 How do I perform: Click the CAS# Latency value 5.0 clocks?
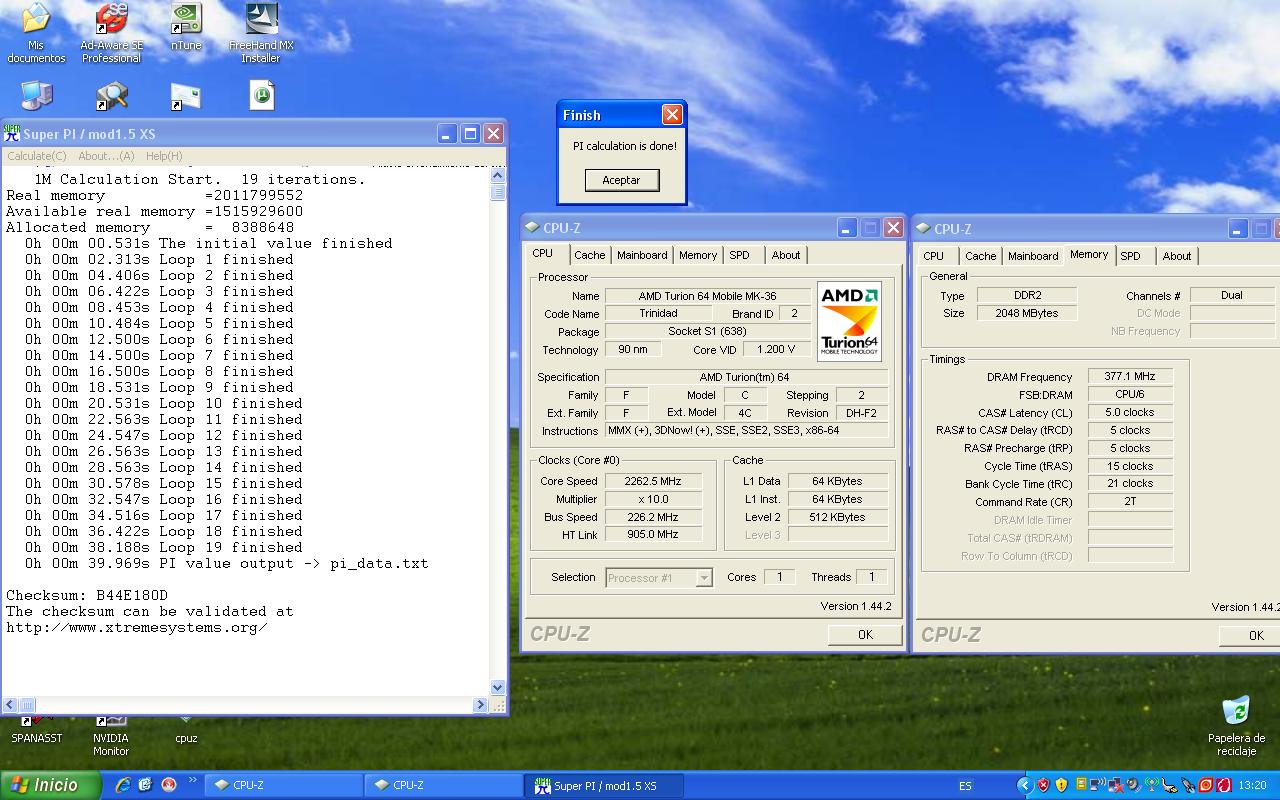point(1130,412)
